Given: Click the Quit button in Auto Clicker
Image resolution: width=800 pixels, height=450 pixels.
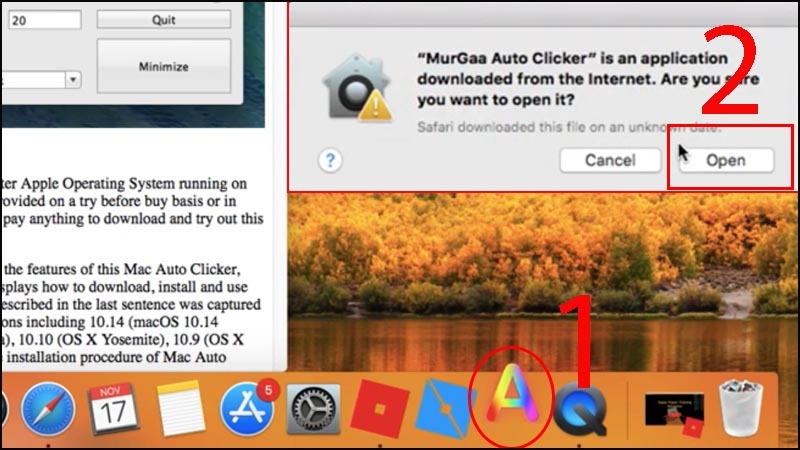Looking at the screenshot, I should point(164,20).
